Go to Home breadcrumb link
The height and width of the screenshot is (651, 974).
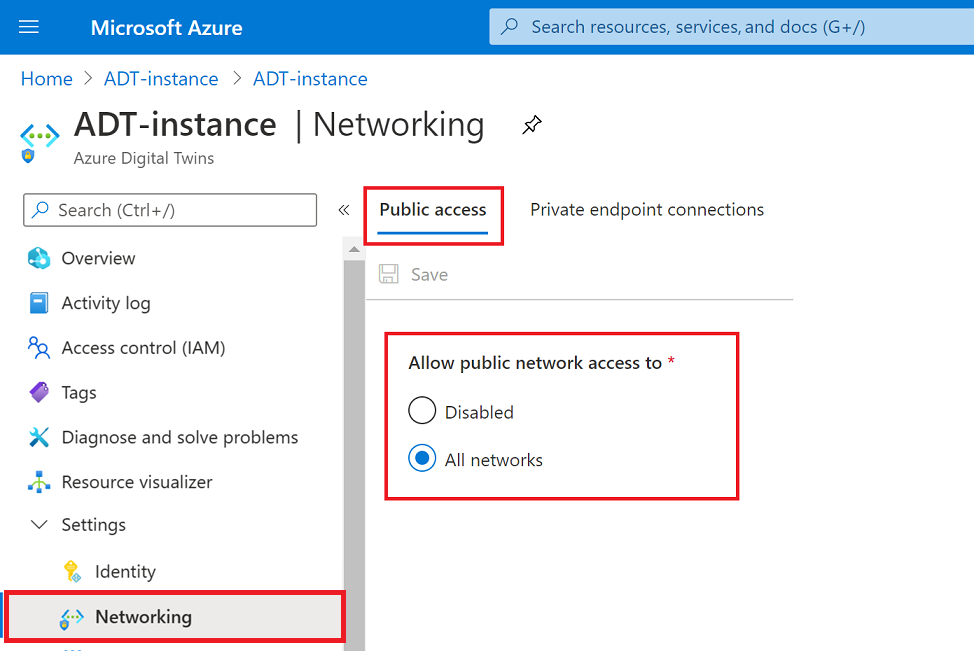point(47,79)
